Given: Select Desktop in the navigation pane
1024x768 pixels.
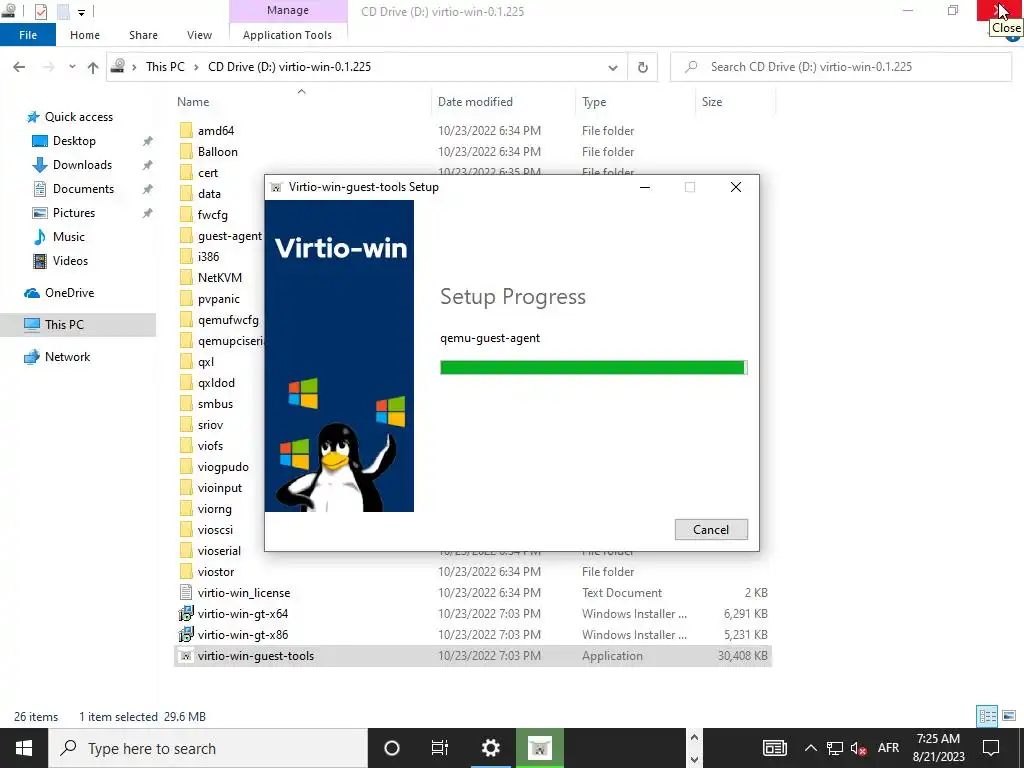Looking at the screenshot, I should pyautogui.click(x=74, y=141).
